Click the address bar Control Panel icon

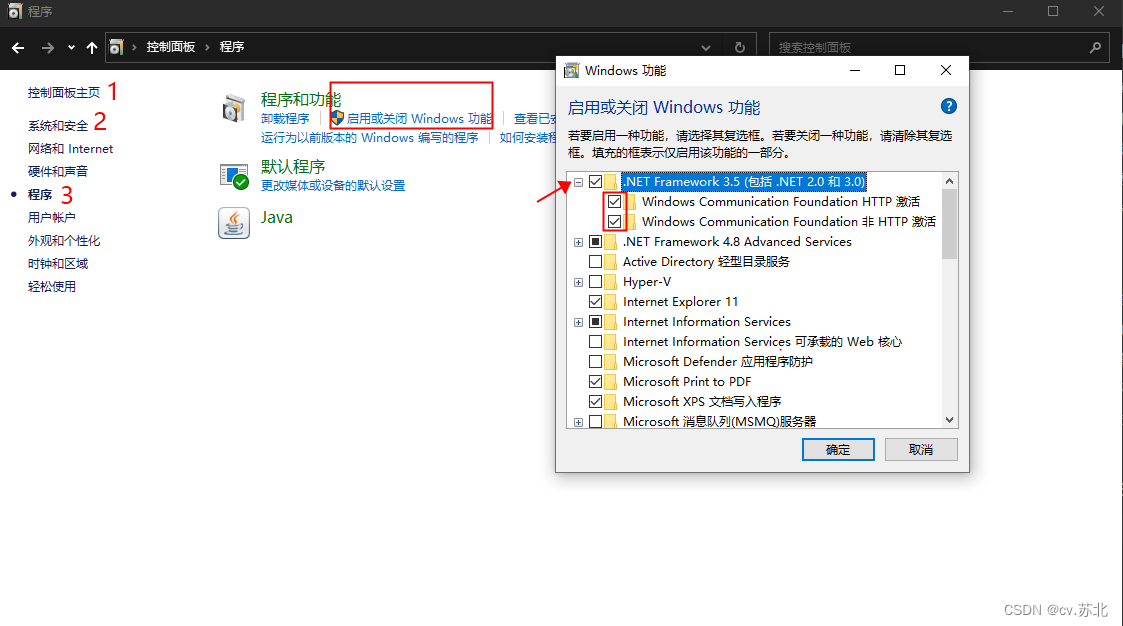(116, 47)
